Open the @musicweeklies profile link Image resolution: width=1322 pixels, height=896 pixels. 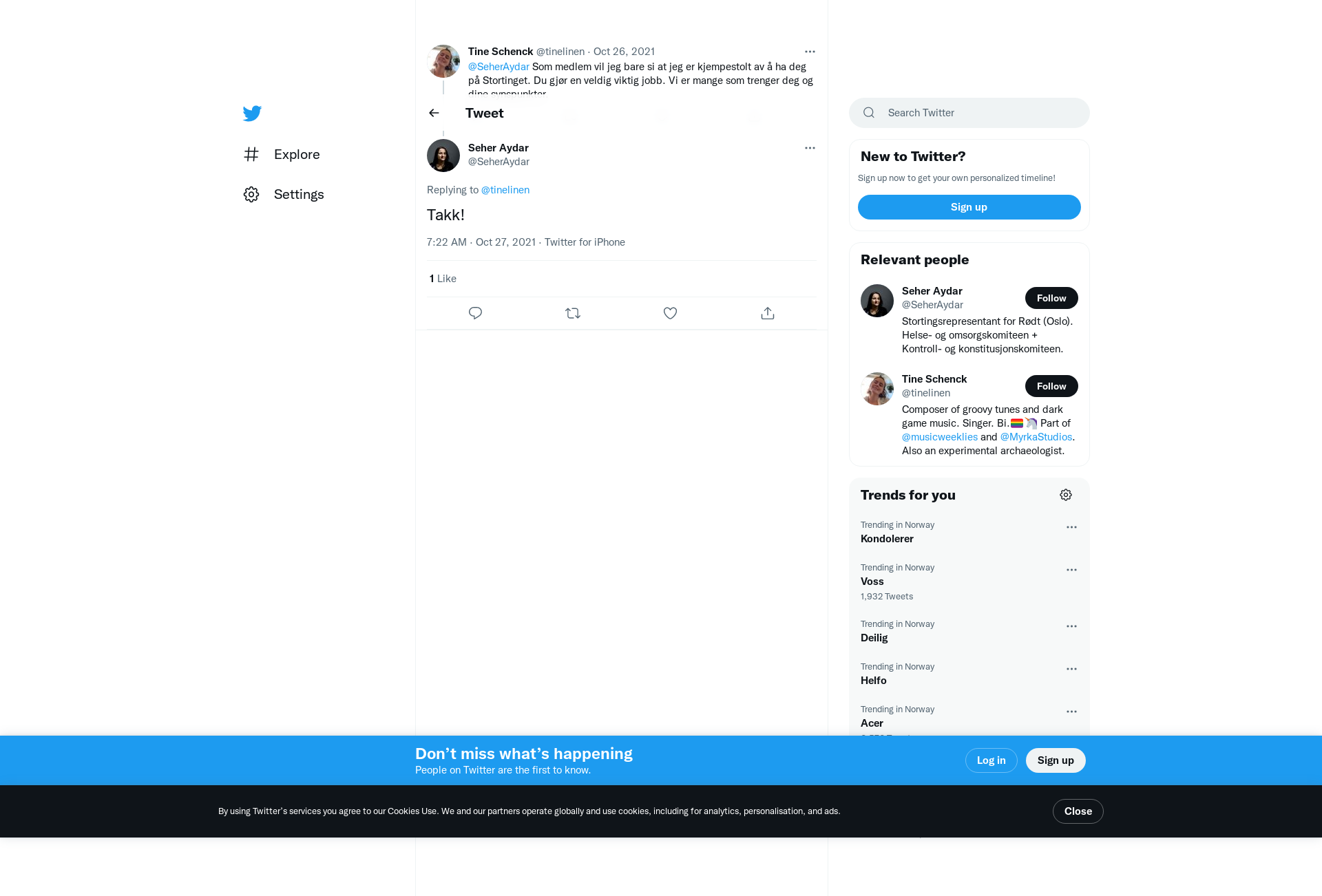[x=939, y=437]
